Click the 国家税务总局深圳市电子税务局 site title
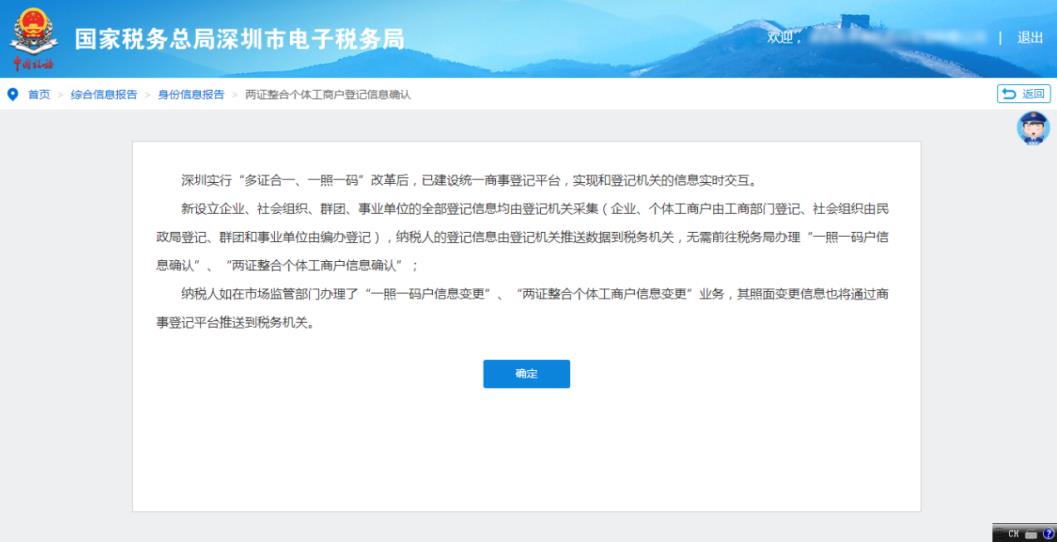This screenshot has width=1057, height=542. click(x=240, y=39)
